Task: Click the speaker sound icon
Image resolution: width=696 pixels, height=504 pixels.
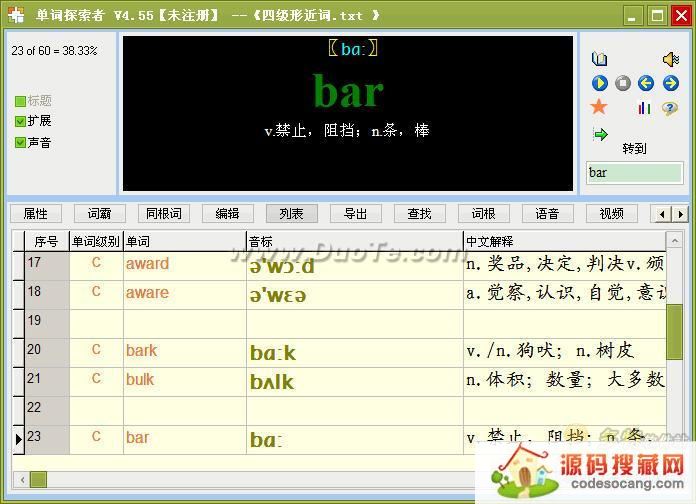Action: (671, 59)
